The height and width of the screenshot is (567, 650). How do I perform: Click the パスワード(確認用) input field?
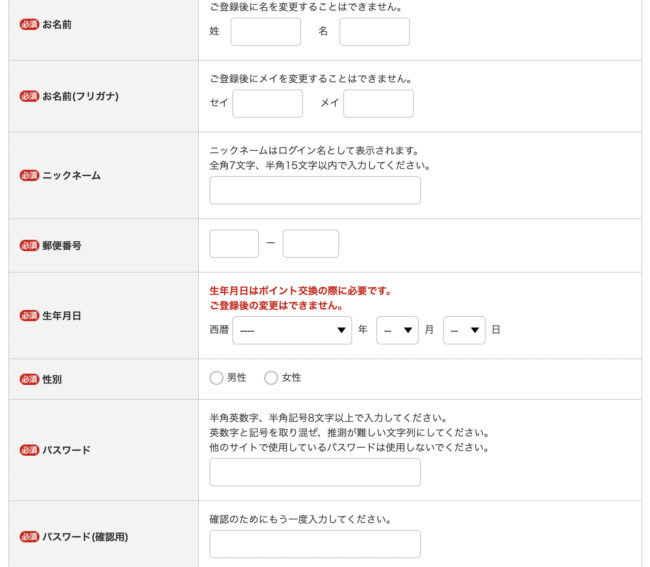point(315,544)
